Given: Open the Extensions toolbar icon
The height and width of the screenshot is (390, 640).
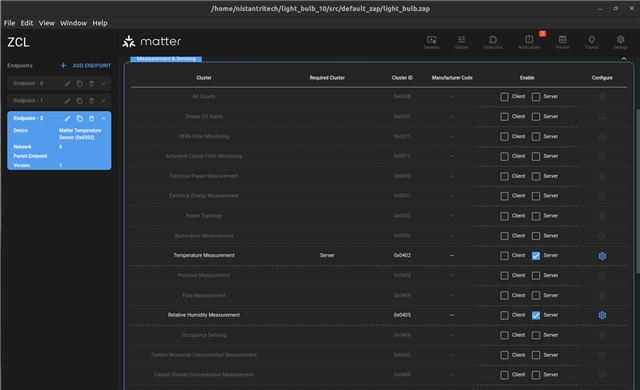Looking at the screenshot, I should coord(493,42).
